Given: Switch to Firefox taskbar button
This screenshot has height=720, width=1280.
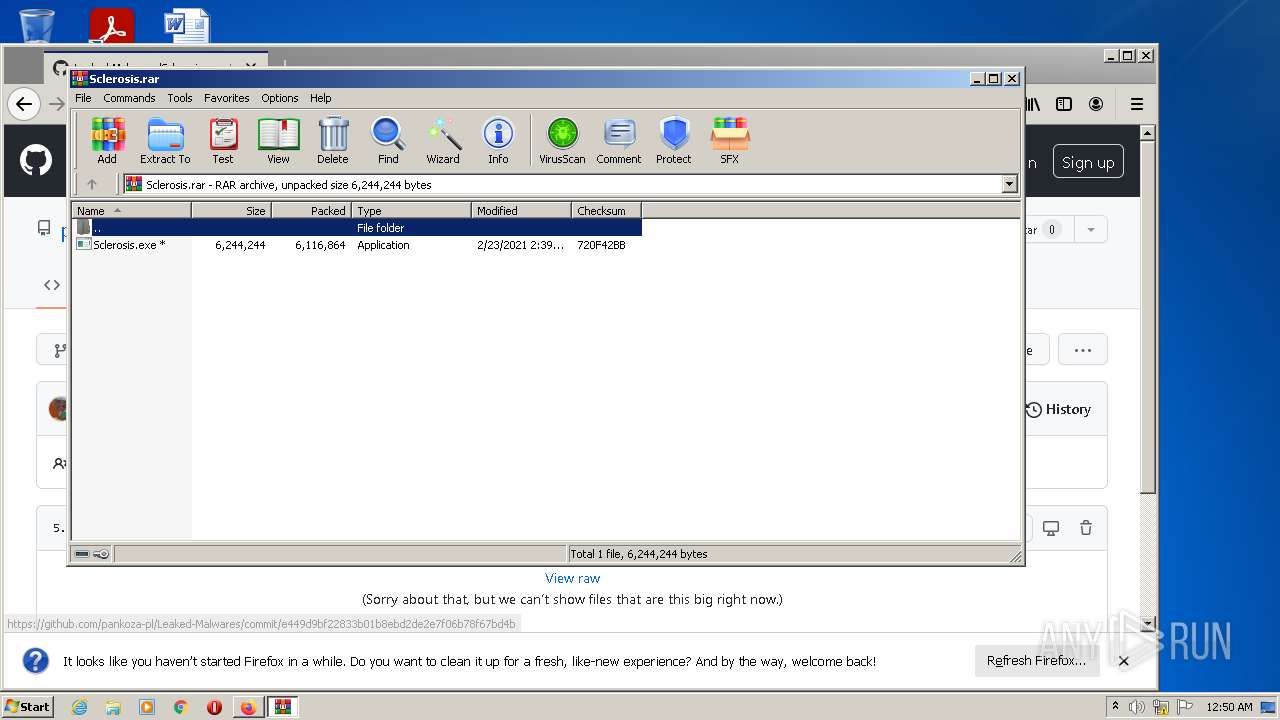Looking at the screenshot, I should coord(248,707).
